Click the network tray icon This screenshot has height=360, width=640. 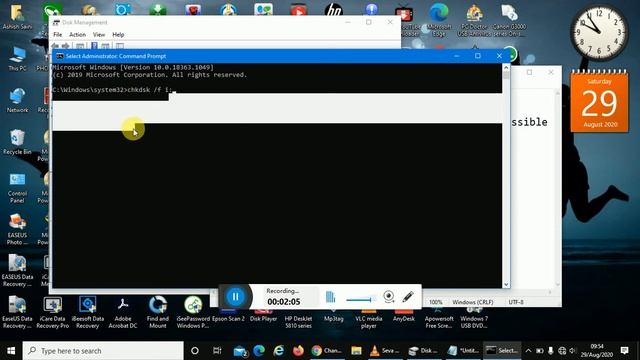[562, 351]
